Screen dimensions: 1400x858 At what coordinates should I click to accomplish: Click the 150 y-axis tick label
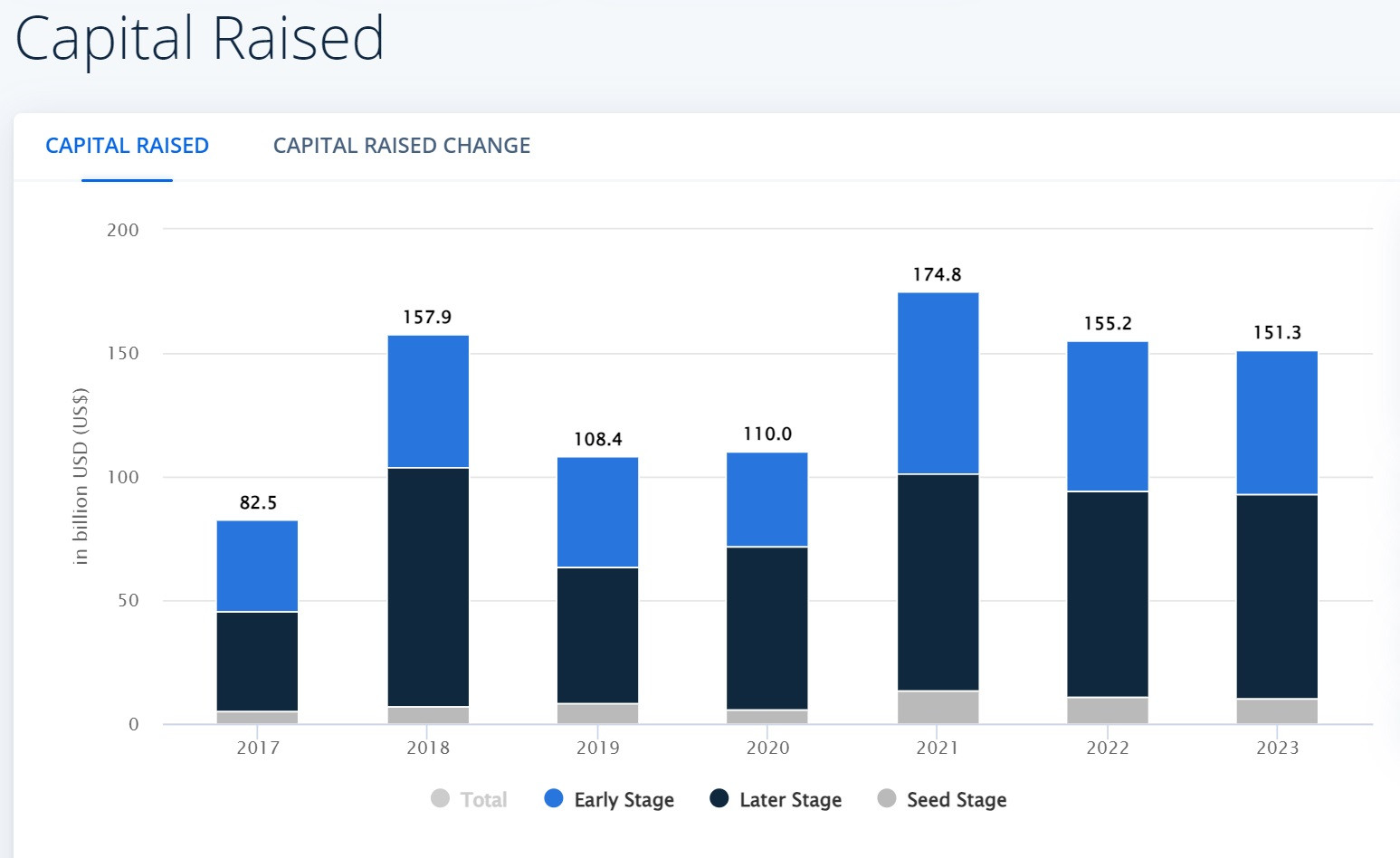pyautogui.click(x=123, y=353)
